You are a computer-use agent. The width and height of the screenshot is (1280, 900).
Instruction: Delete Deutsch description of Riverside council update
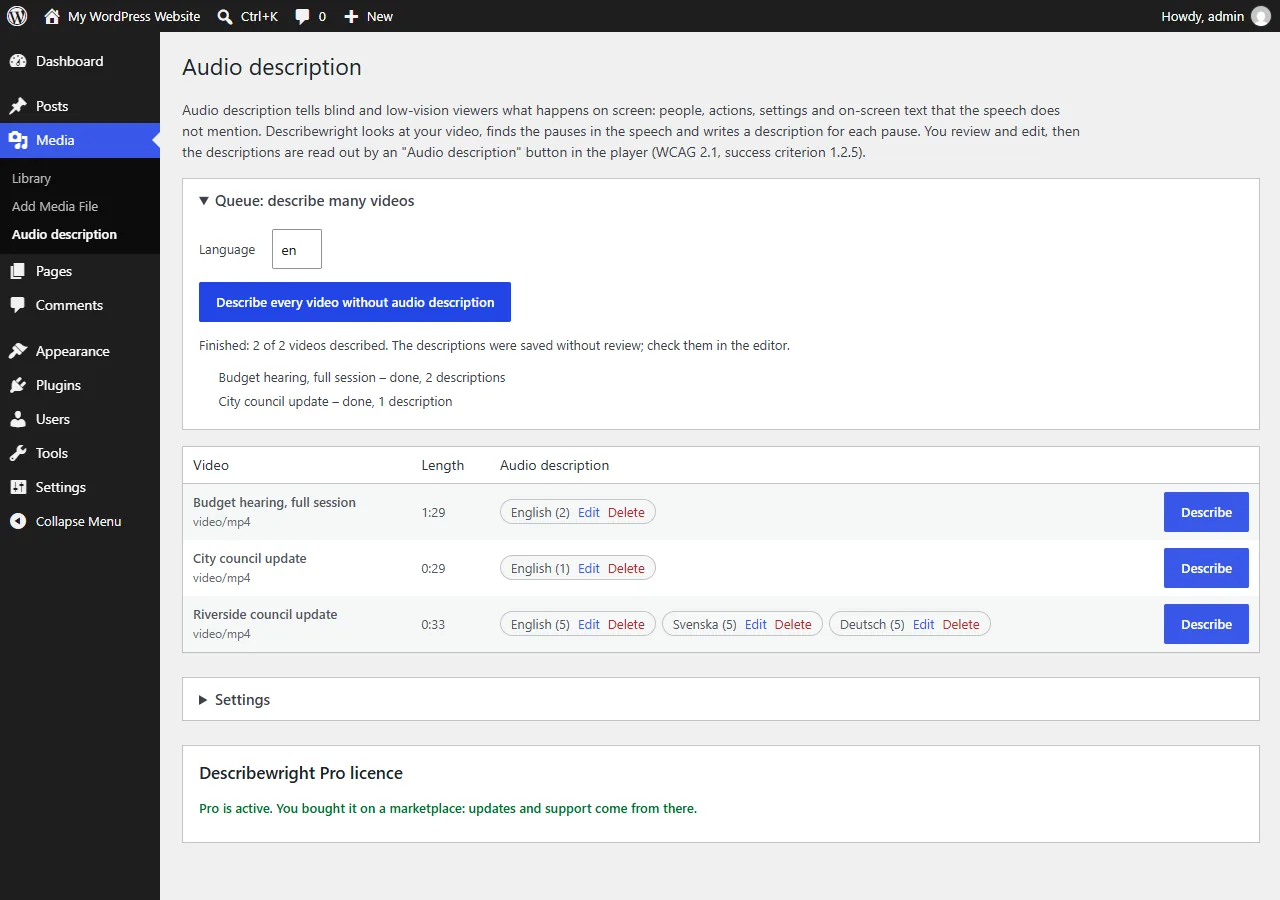coord(961,624)
